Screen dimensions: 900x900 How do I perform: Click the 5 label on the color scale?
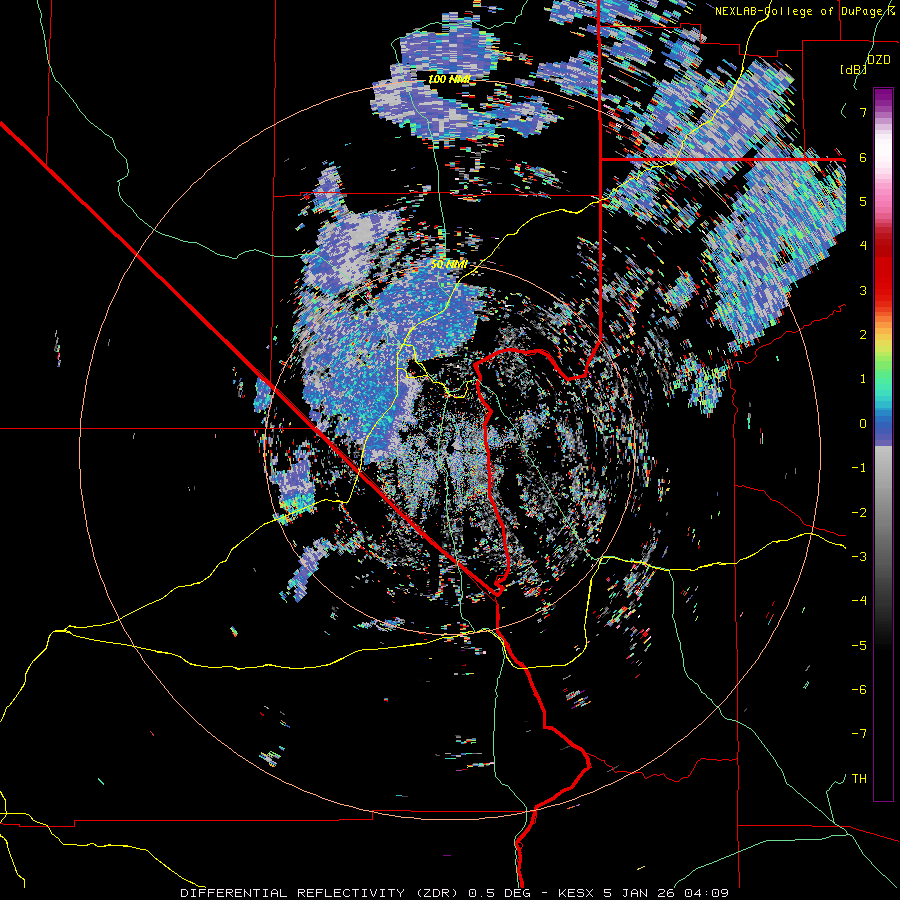[x=863, y=201]
